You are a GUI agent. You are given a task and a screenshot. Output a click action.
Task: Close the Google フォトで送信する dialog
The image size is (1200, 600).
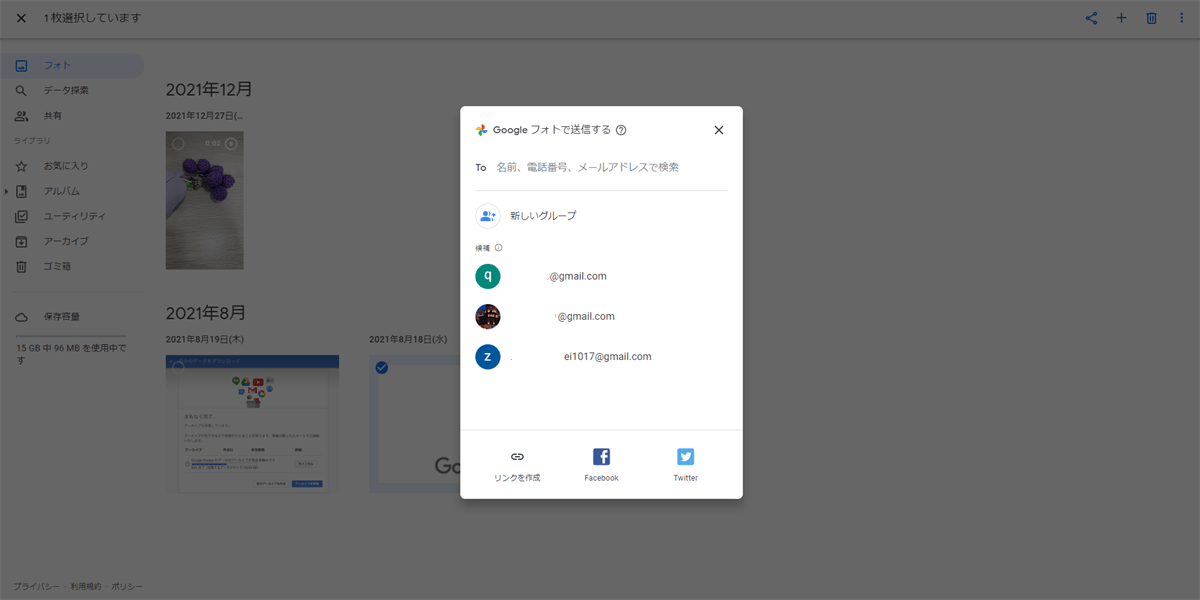[718, 130]
